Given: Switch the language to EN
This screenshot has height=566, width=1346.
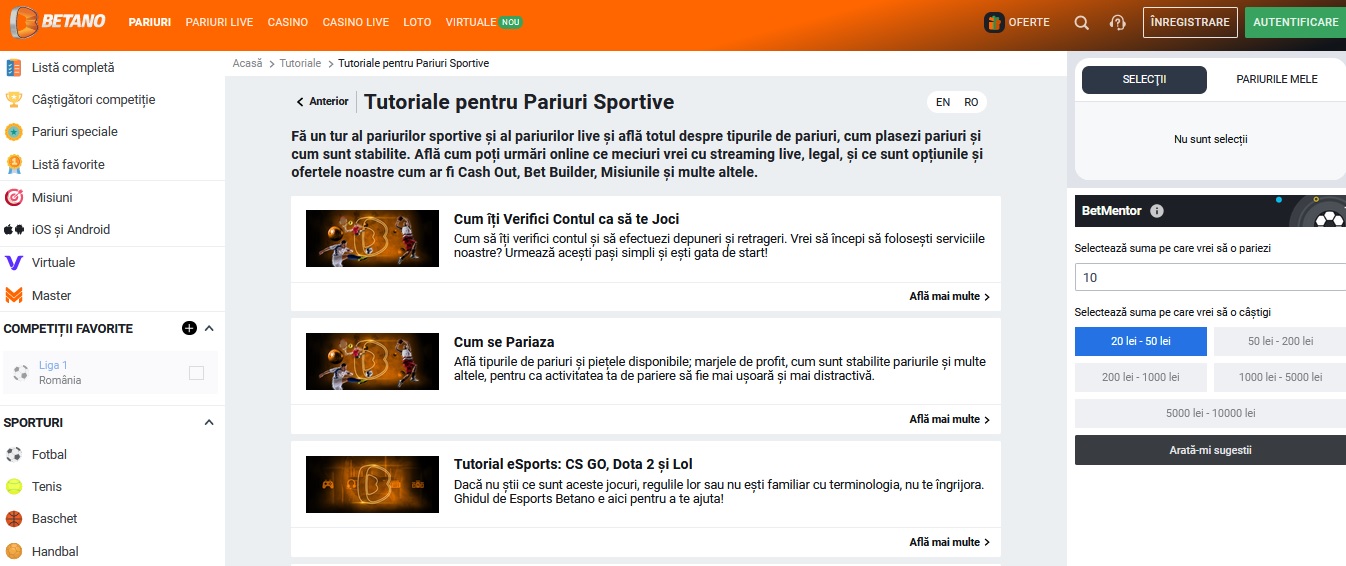Looking at the screenshot, I should coord(943,102).
